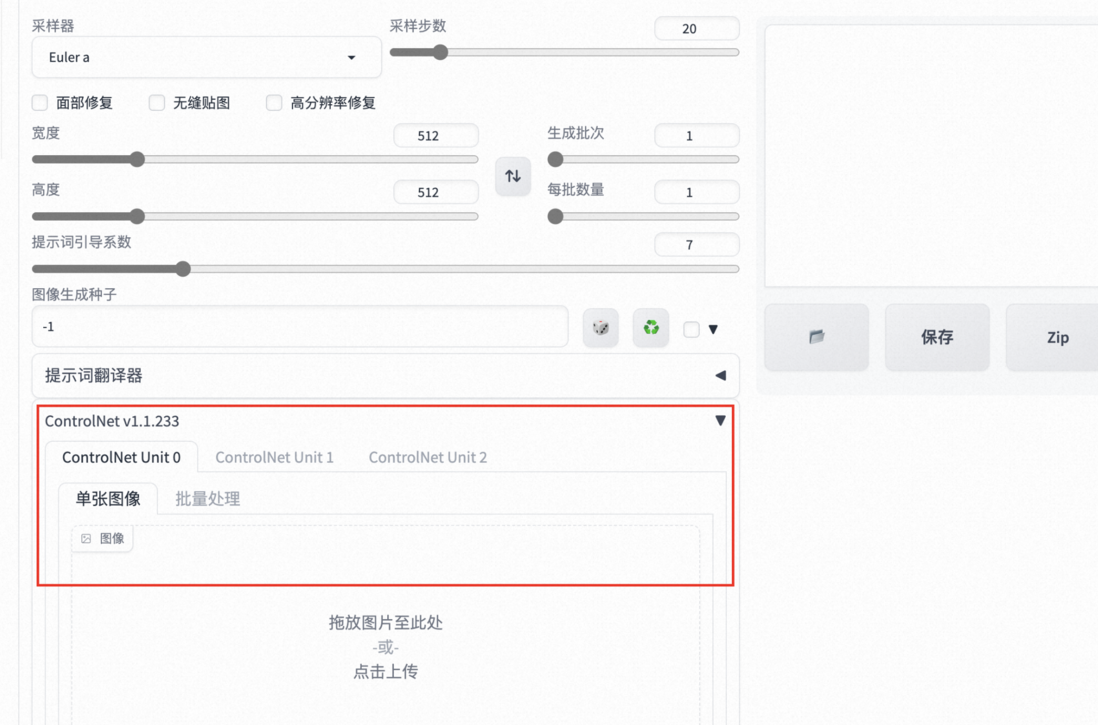Click 点击上传 to upload image

point(386,672)
